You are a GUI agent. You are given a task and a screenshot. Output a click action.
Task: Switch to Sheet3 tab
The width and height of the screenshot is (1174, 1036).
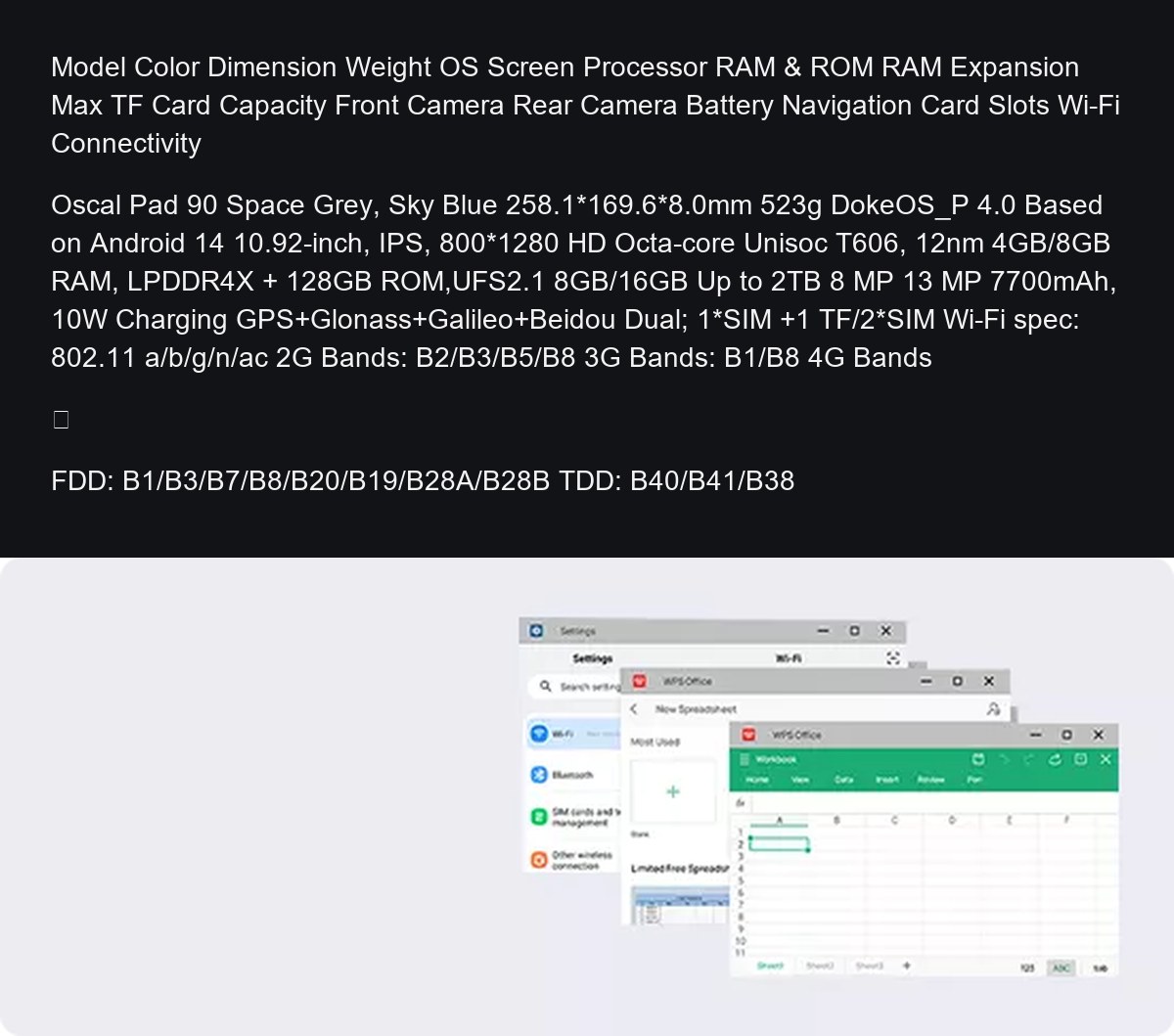coord(869,966)
